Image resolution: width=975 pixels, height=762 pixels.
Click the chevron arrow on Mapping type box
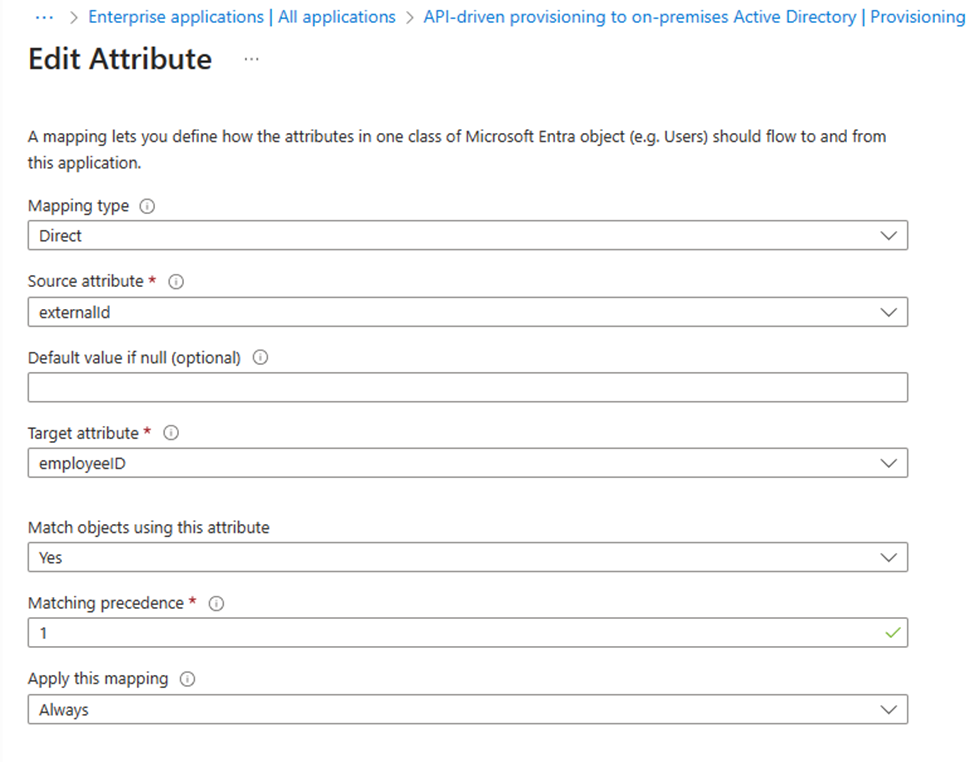coord(889,236)
